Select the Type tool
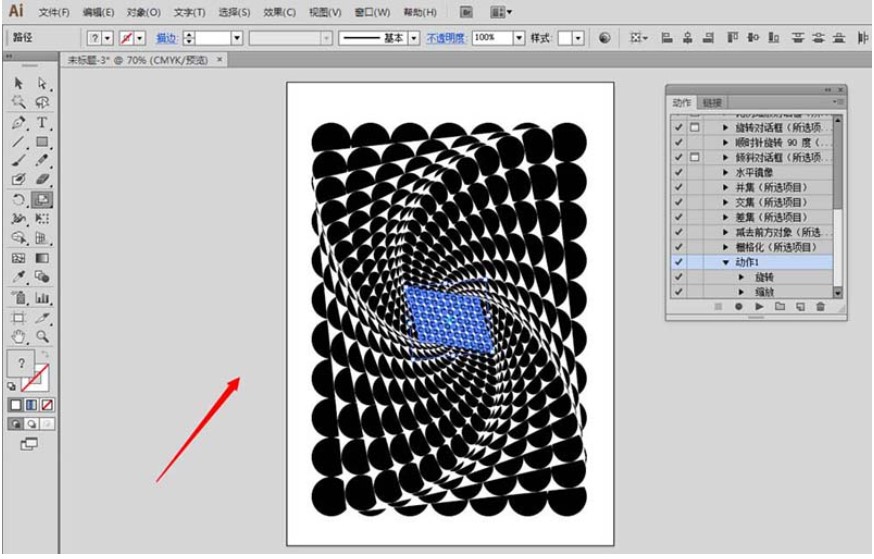Viewport: 874px width, 559px height. (x=42, y=123)
